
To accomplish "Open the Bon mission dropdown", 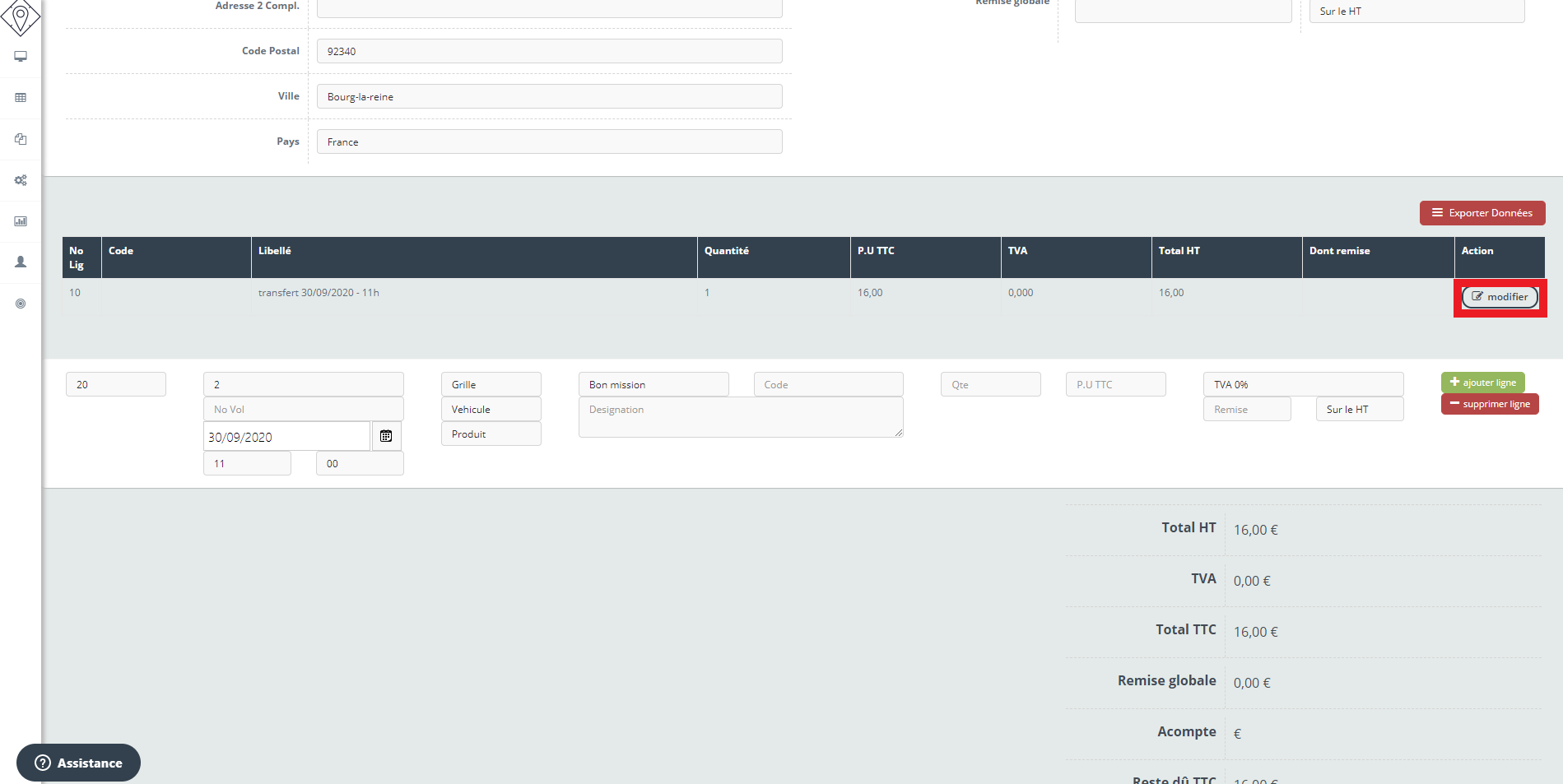I will (x=653, y=384).
